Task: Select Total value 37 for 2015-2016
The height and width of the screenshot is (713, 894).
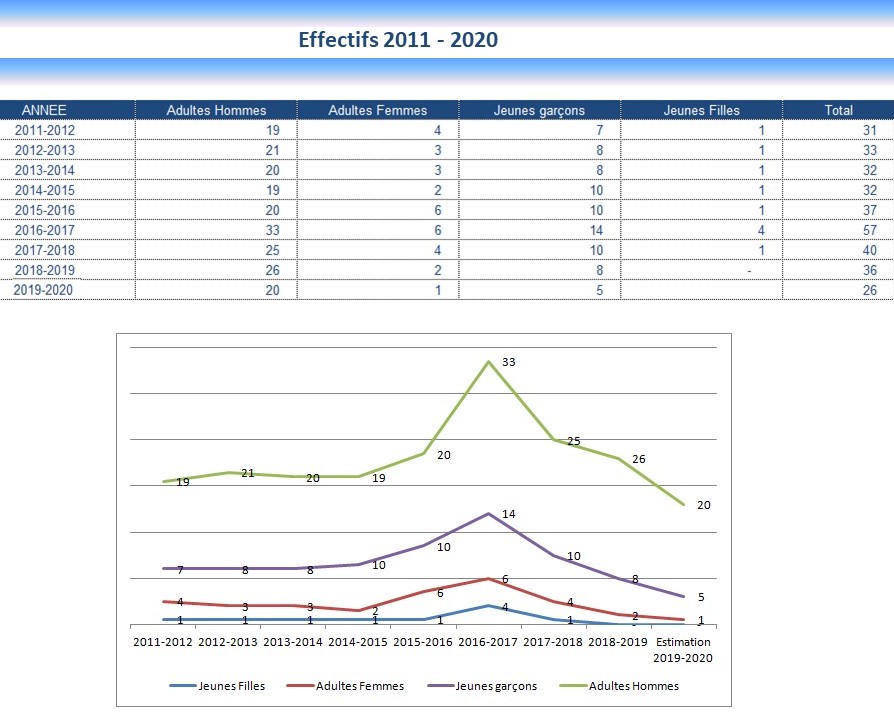Action: (869, 210)
